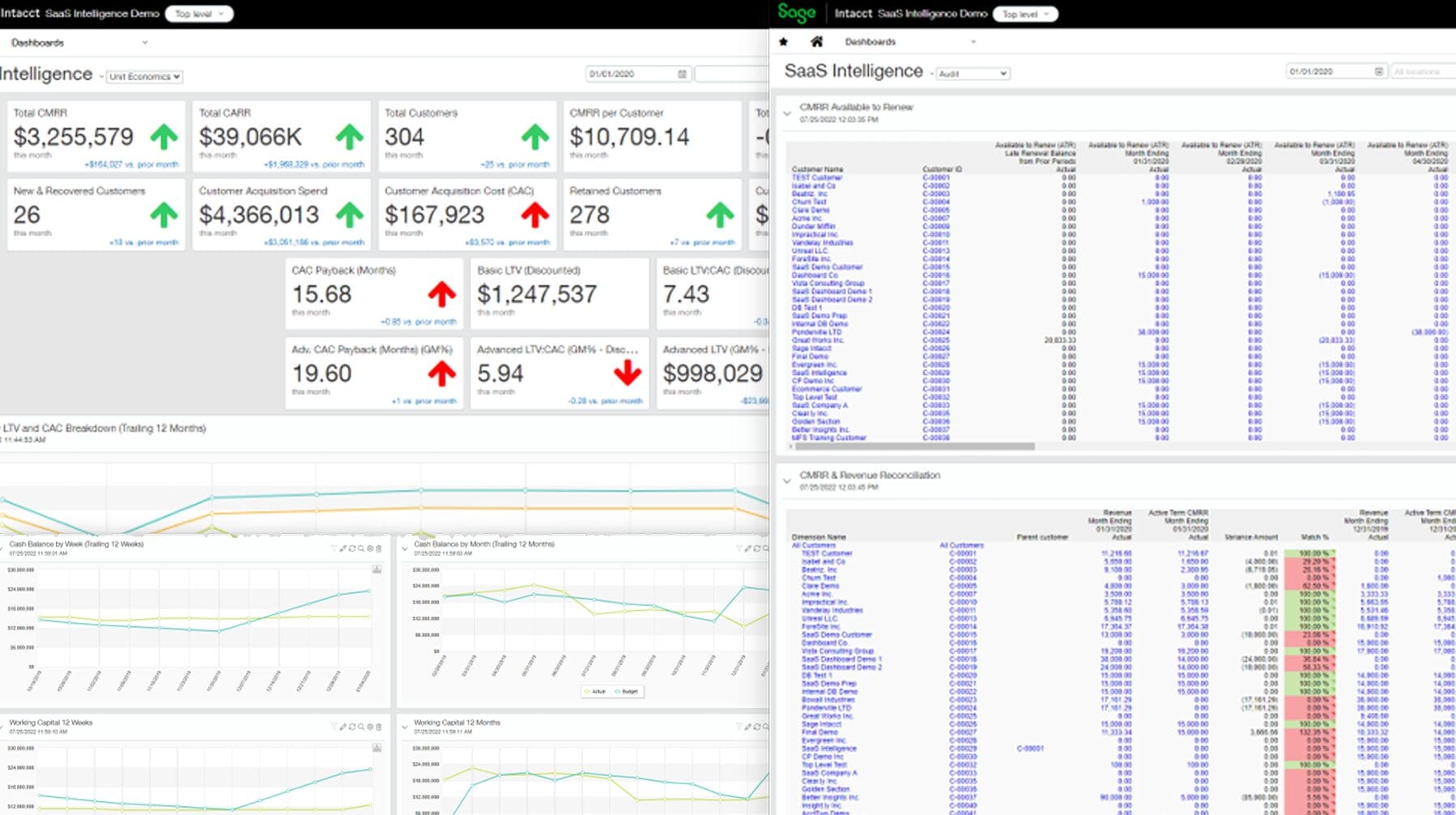This screenshot has height=815, width=1456.
Task: Open the Dashboards menu in right window
Action: click(910, 42)
